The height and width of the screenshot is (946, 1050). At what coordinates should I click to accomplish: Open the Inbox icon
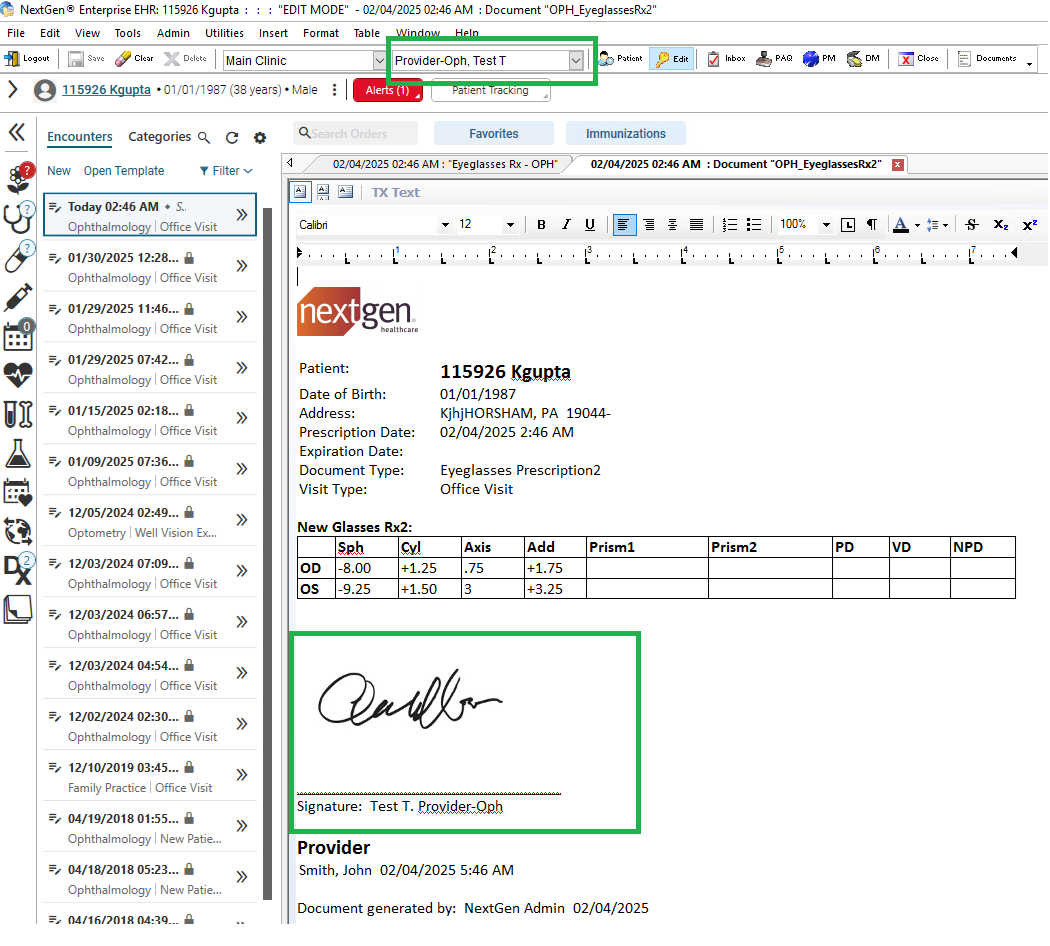727,59
